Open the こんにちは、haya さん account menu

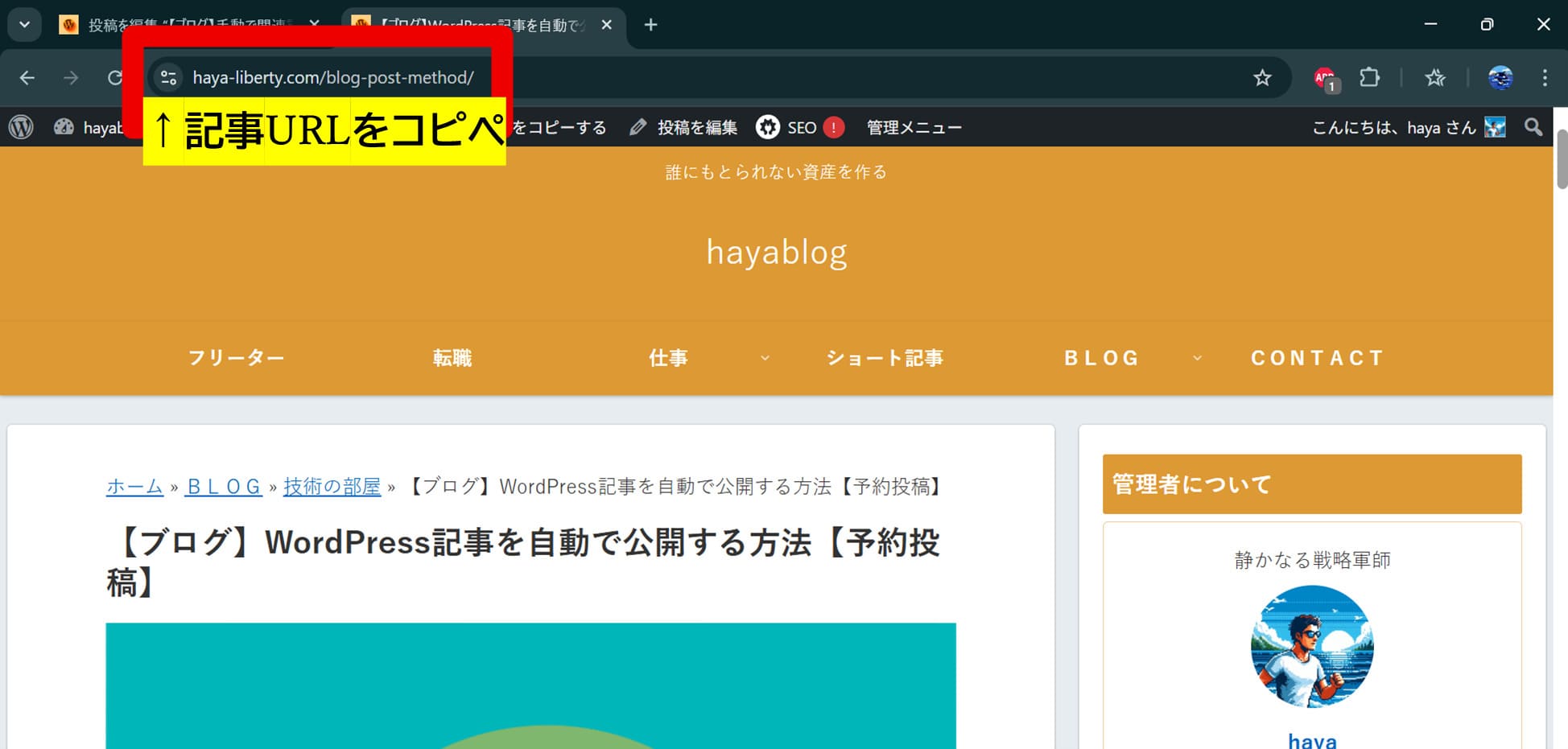click(1409, 127)
